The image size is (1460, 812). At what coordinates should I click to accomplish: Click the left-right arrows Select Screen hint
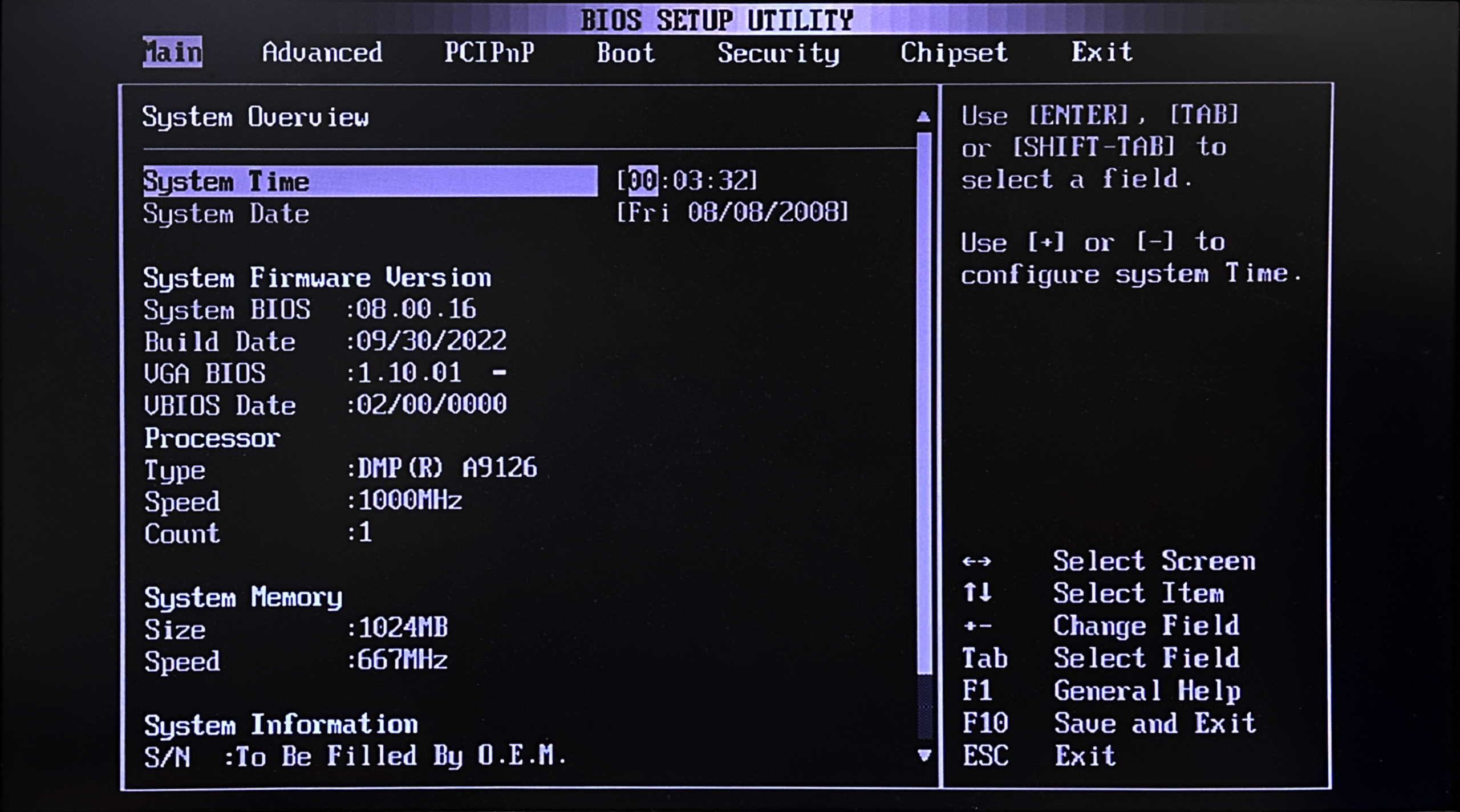click(x=1109, y=561)
